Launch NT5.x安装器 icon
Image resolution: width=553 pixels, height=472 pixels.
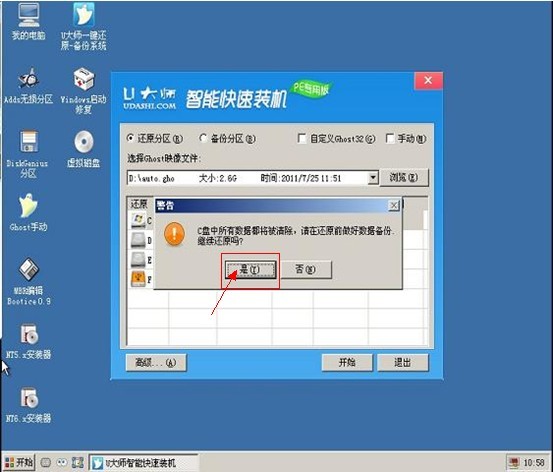click(x=29, y=341)
